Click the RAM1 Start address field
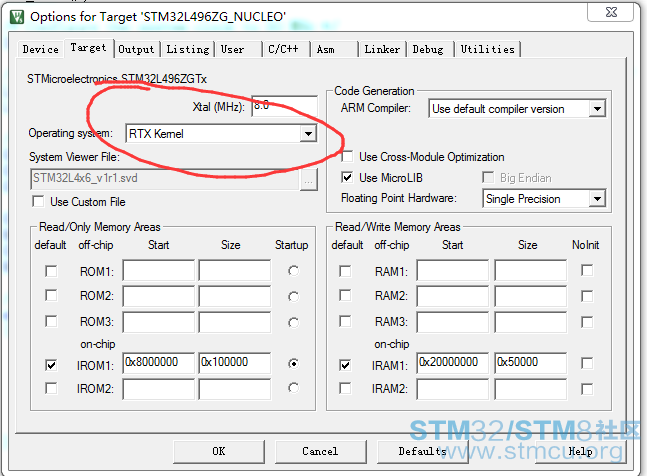647x476 pixels. [453, 270]
